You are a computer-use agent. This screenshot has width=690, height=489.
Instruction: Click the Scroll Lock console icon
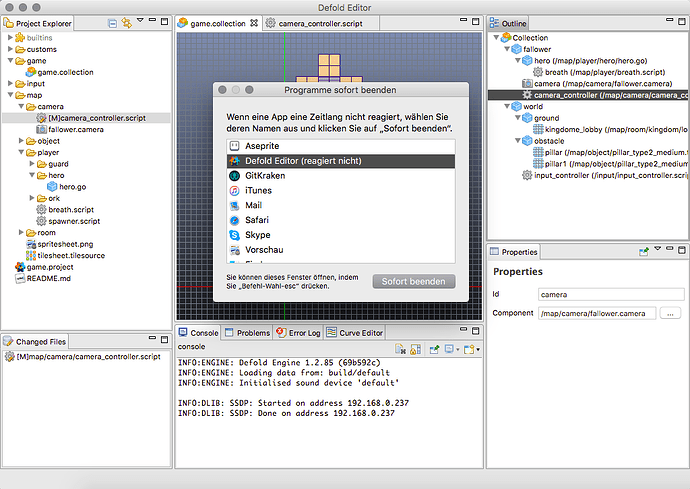coord(416,350)
